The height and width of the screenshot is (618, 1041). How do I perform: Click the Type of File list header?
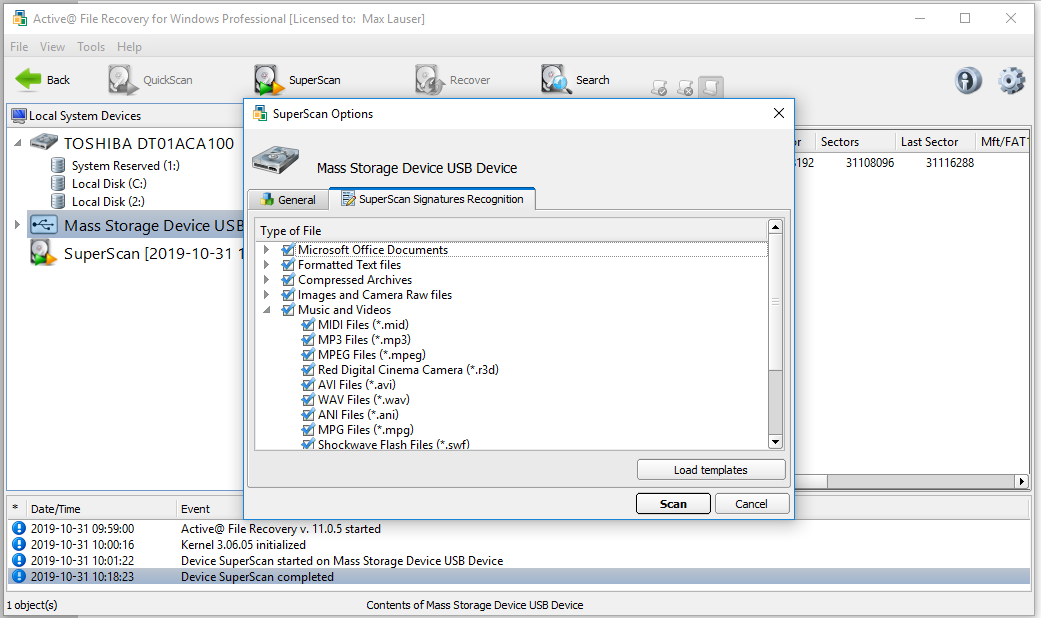coord(511,230)
